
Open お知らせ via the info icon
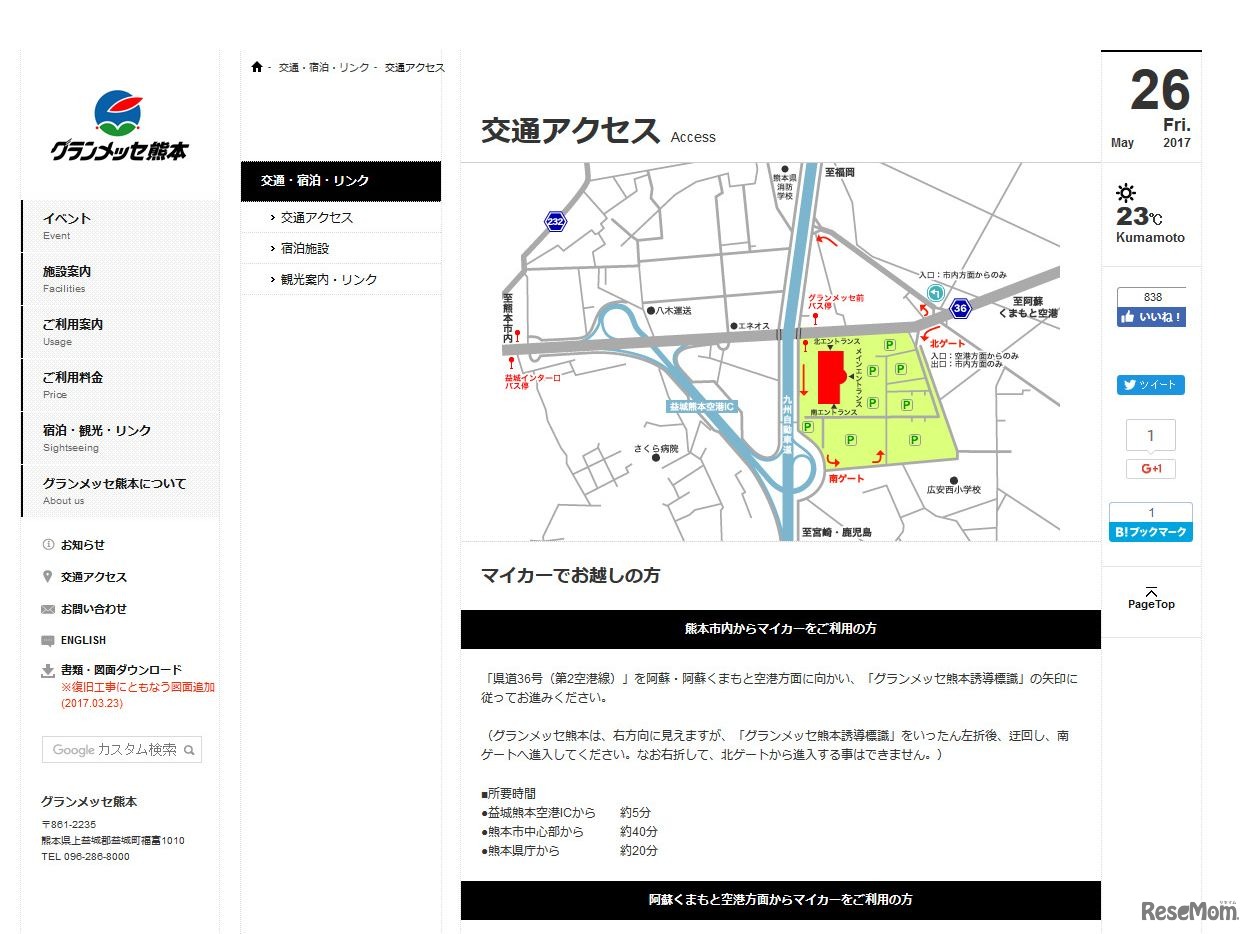(x=49, y=545)
